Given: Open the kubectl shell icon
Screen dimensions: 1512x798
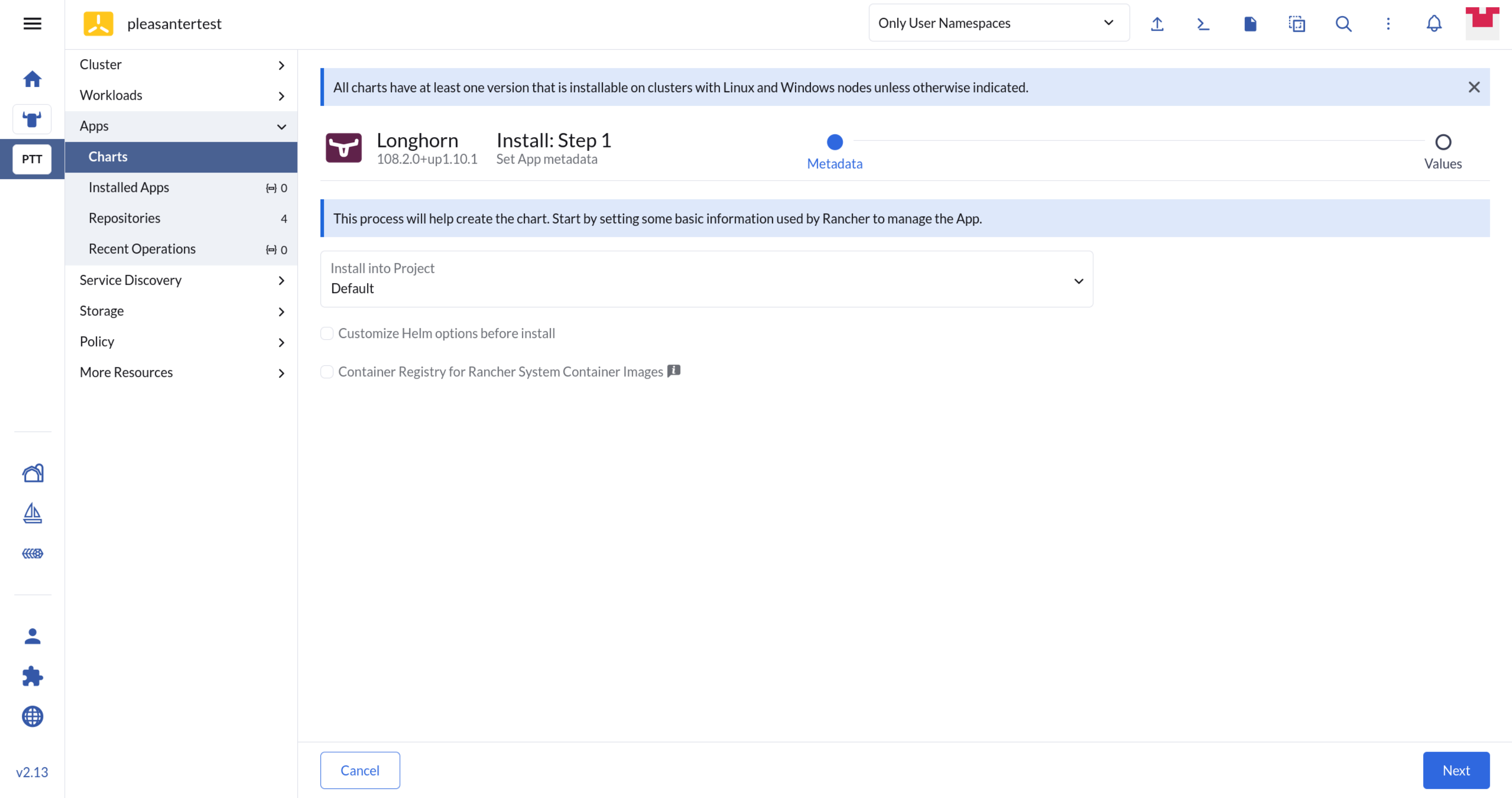Looking at the screenshot, I should pos(1203,24).
